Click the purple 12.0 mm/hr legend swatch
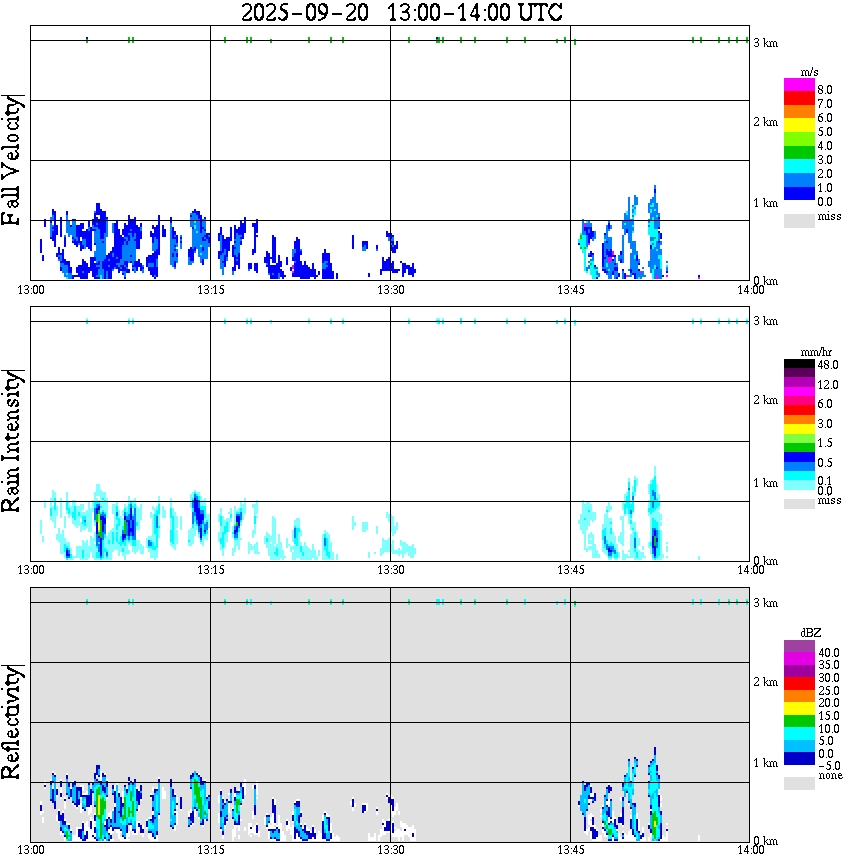Screen dimensions: 850x868 [799, 382]
